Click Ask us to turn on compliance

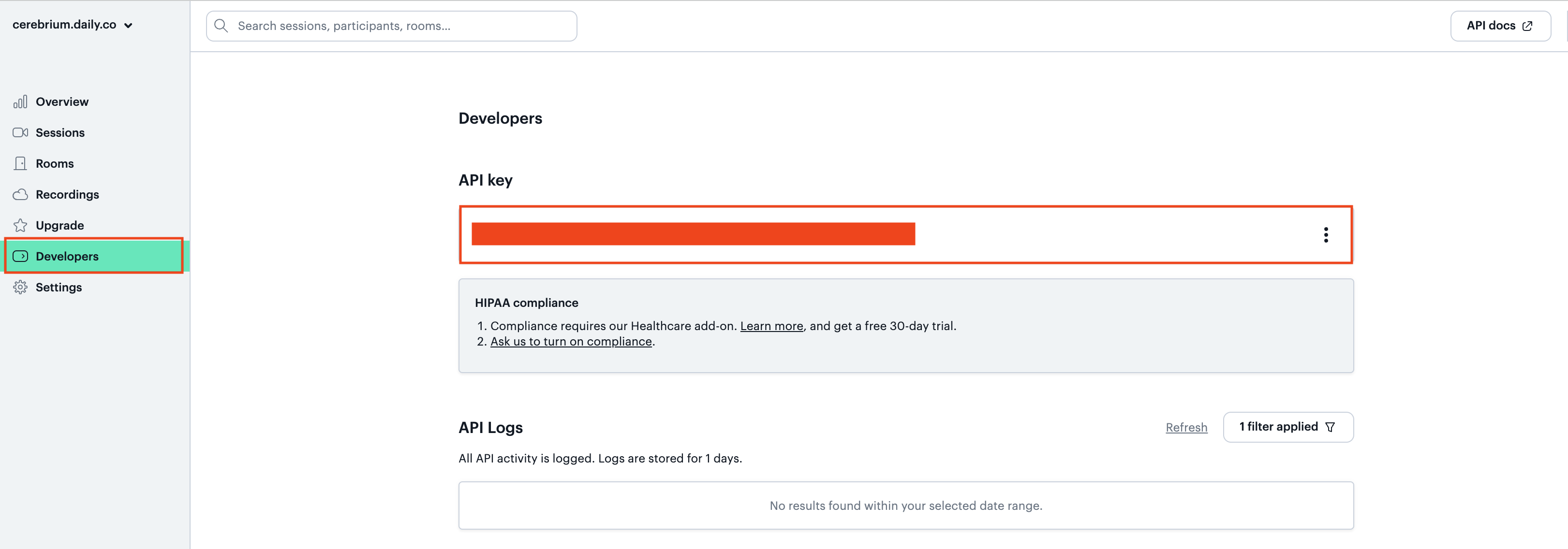571,341
